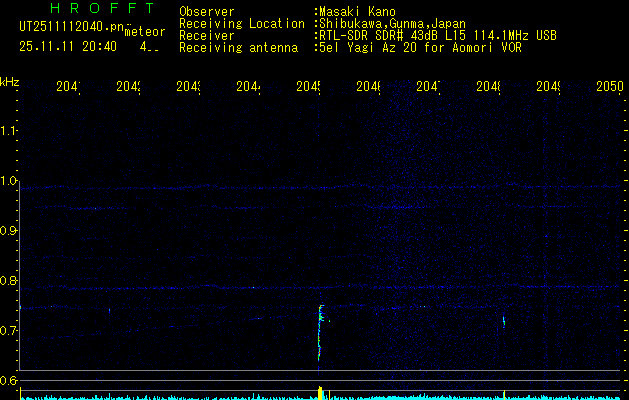This screenshot has width=629, height=400.
Task: Select the UT2511112040 filename label
Action: (66, 26)
